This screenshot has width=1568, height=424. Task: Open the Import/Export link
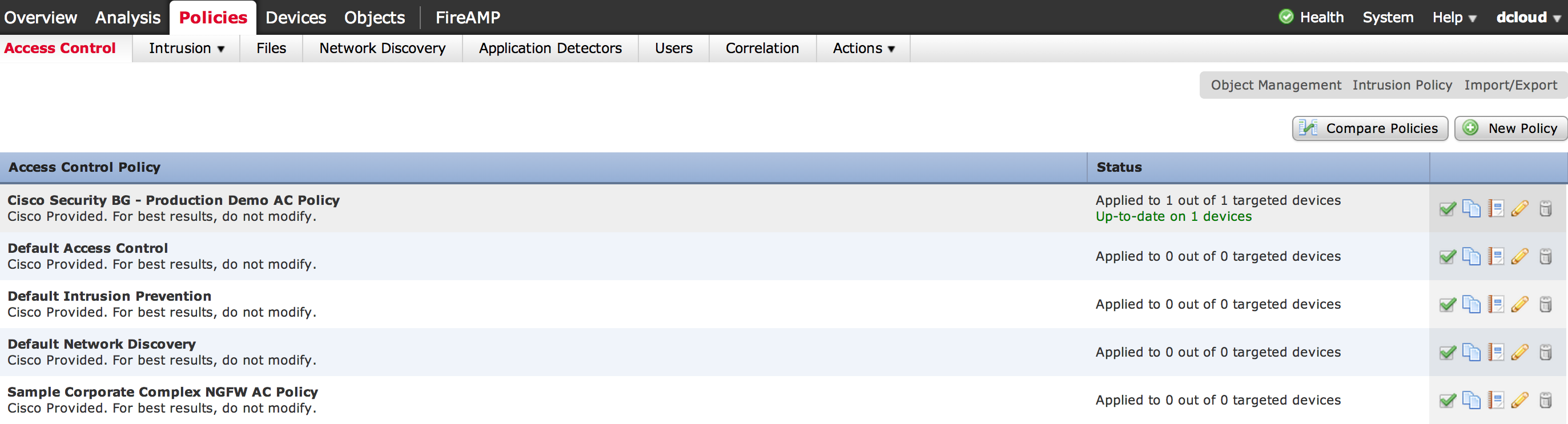(1510, 85)
